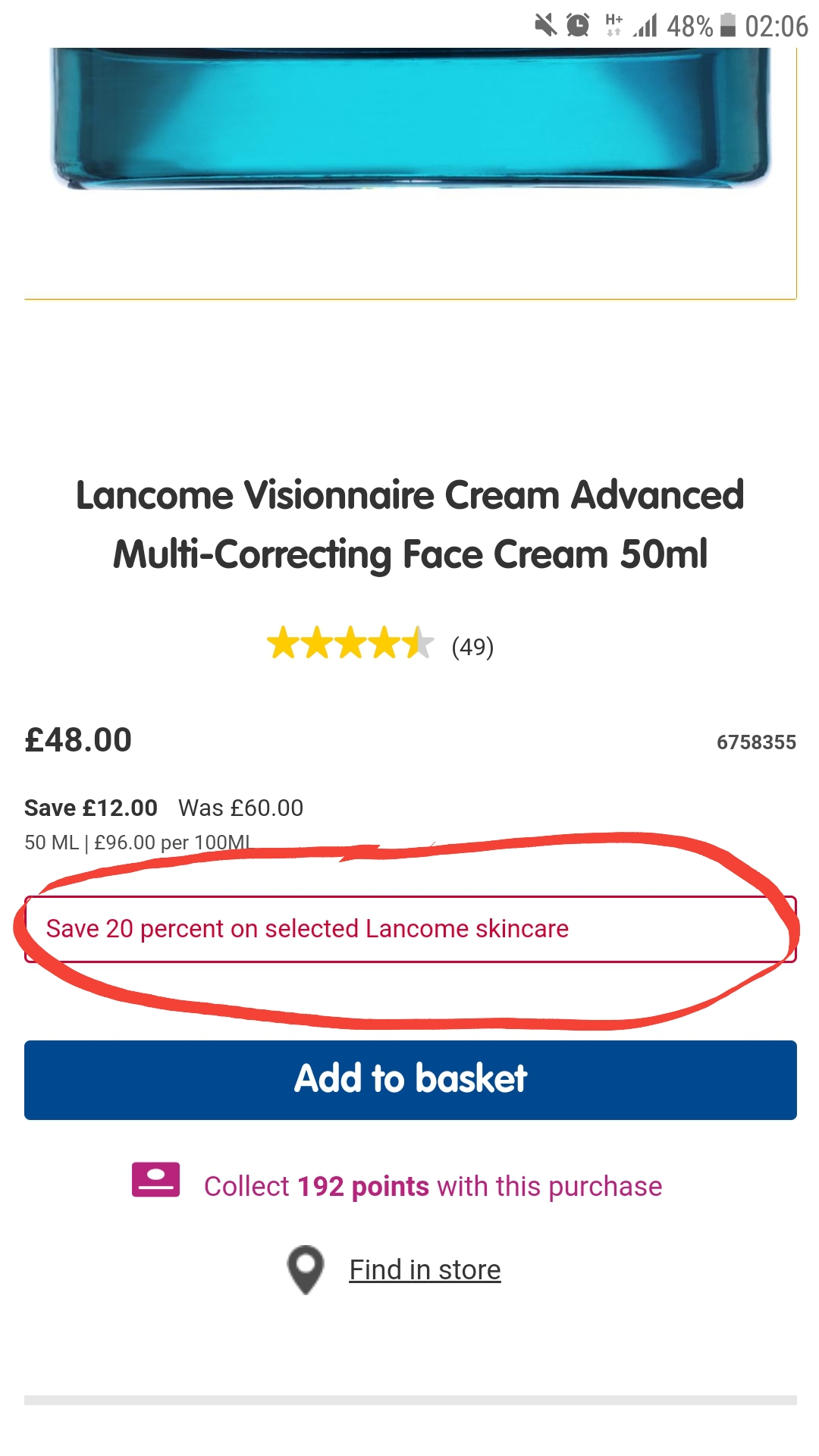Tap the Lancome Visionnaire Cream product title

point(410,524)
